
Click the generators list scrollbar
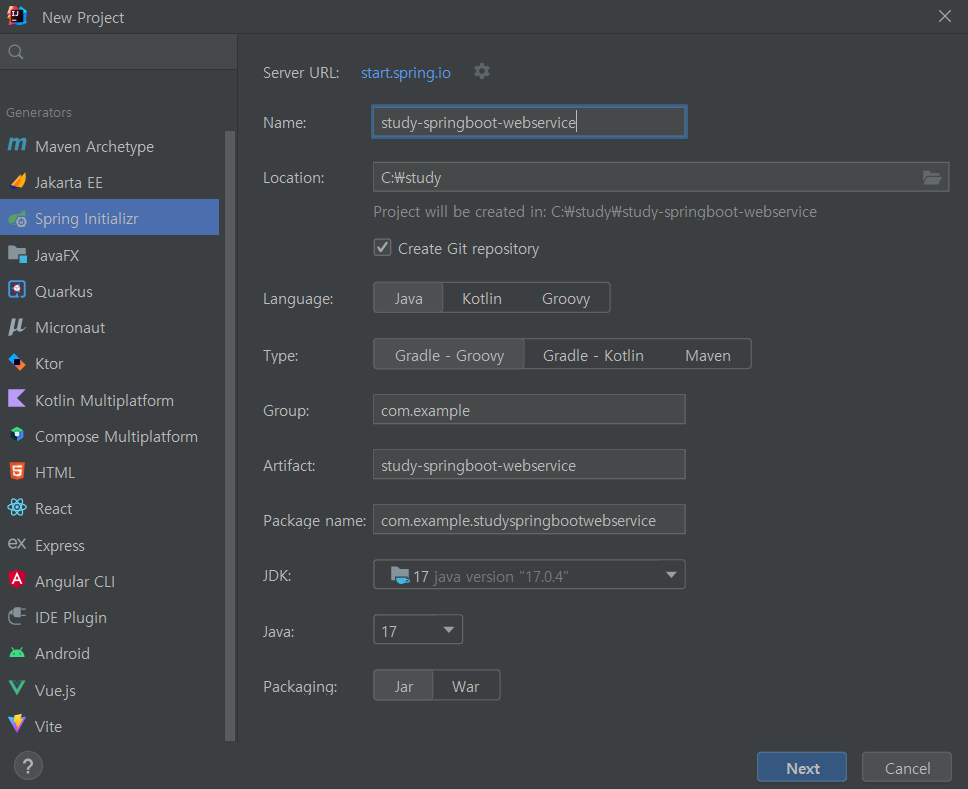click(230, 435)
